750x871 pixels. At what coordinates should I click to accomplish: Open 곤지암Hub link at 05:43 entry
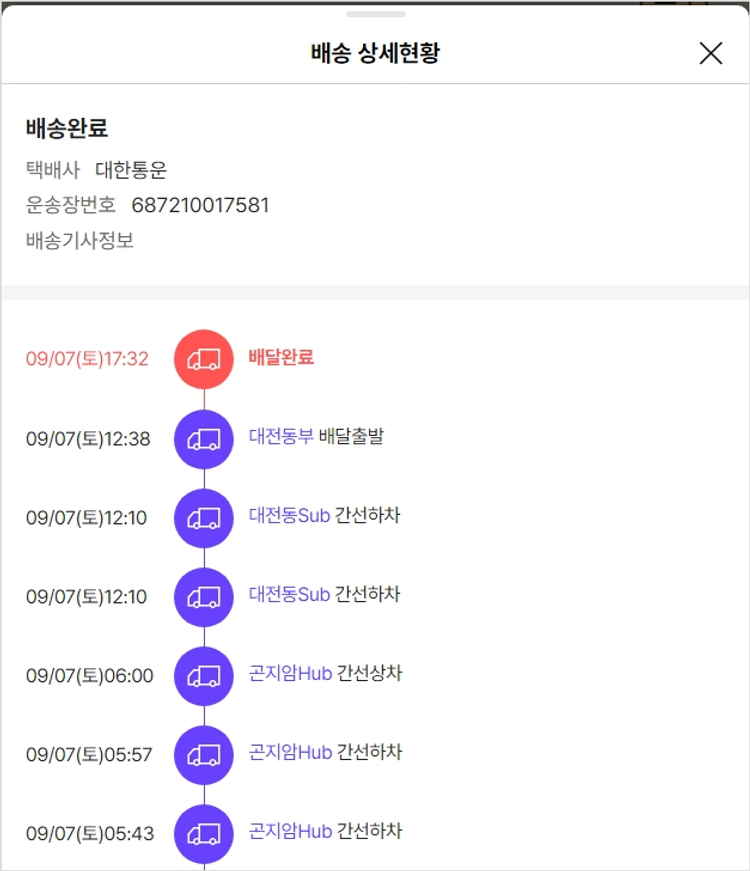pos(290,831)
